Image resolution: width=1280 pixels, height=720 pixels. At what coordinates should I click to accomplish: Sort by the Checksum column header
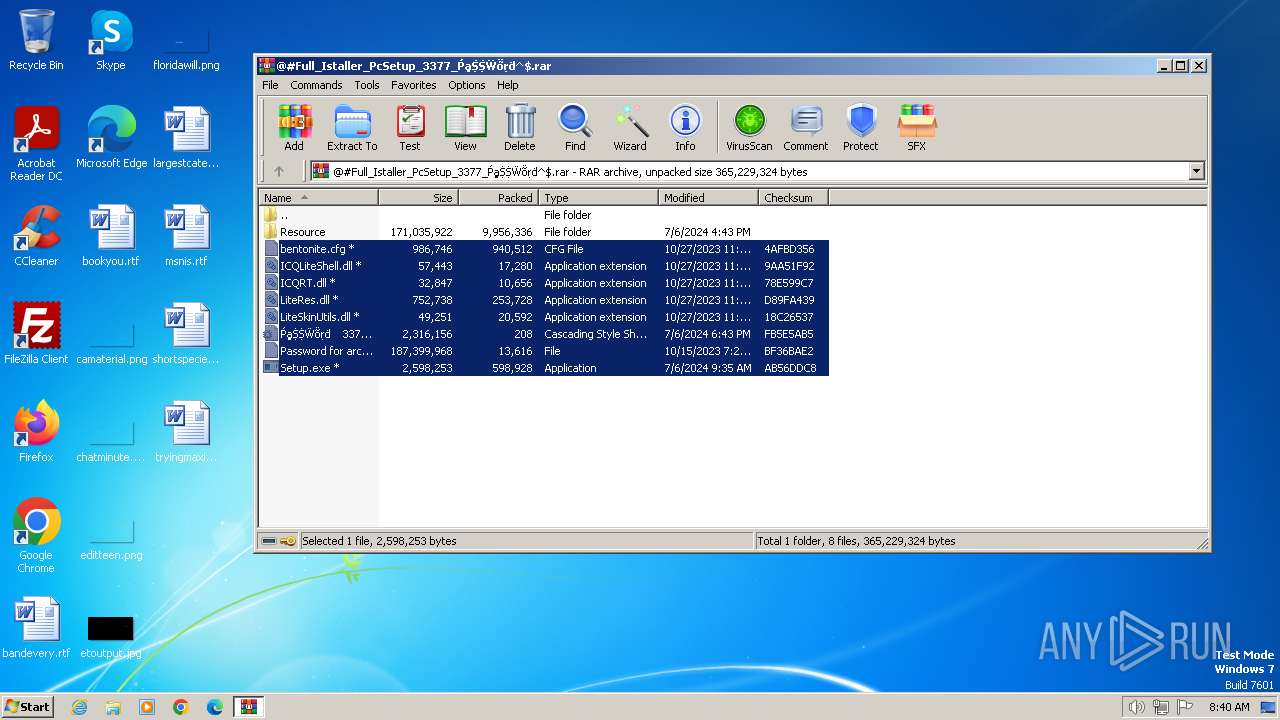tap(793, 198)
